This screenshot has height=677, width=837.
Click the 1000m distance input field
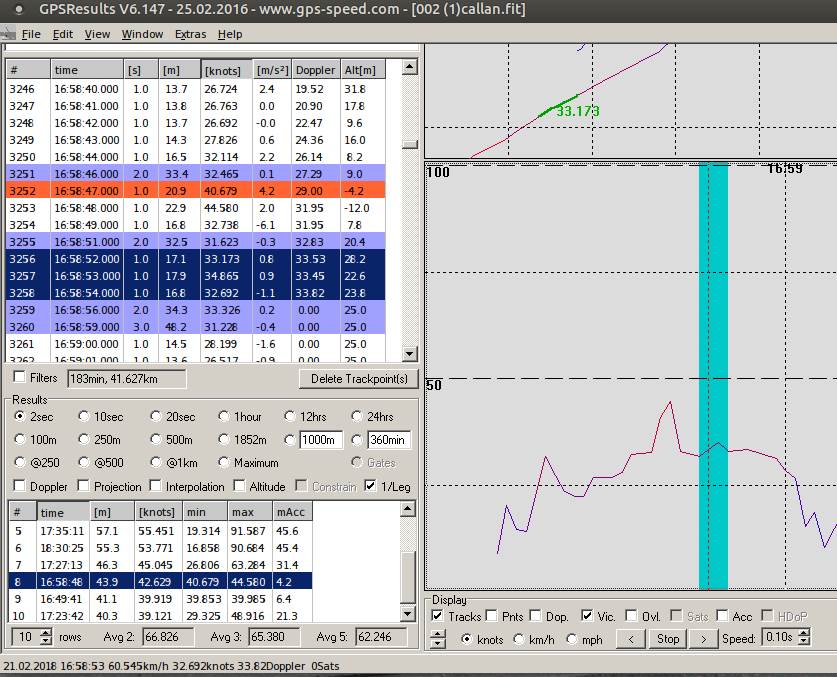tap(321, 440)
